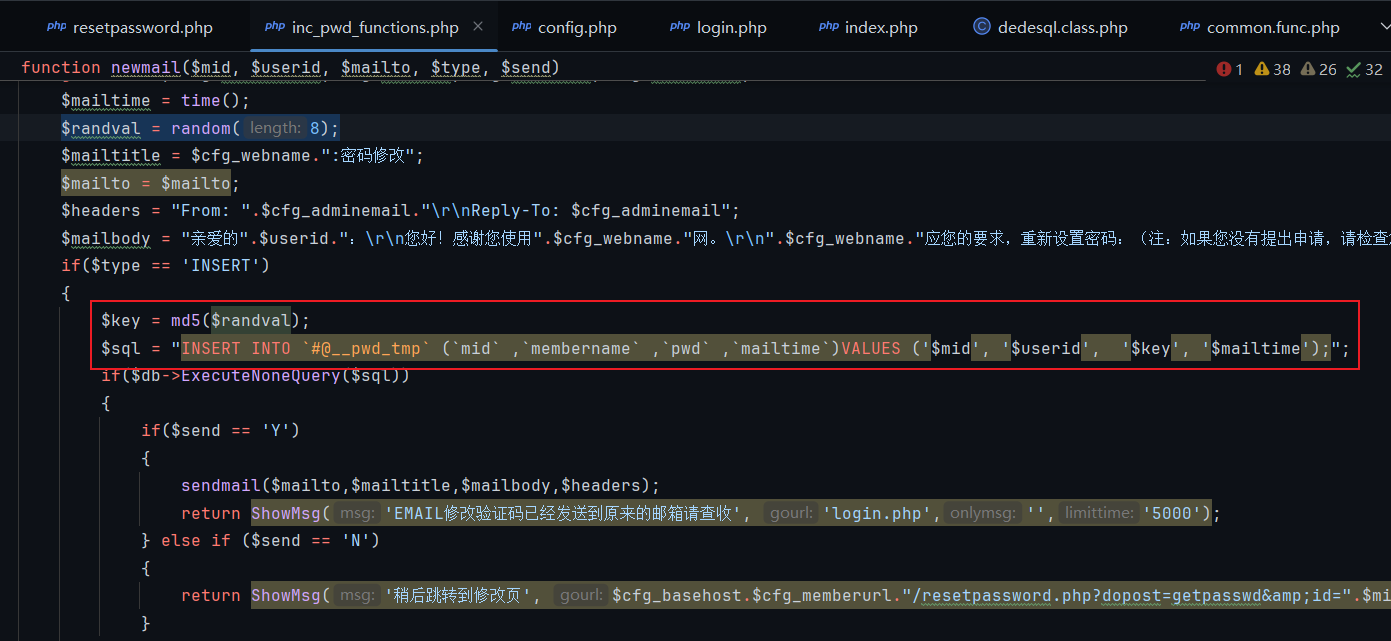The height and width of the screenshot is (641, 1391).
Task: Click the red error indicator icon
Action: click(1224, 69)
